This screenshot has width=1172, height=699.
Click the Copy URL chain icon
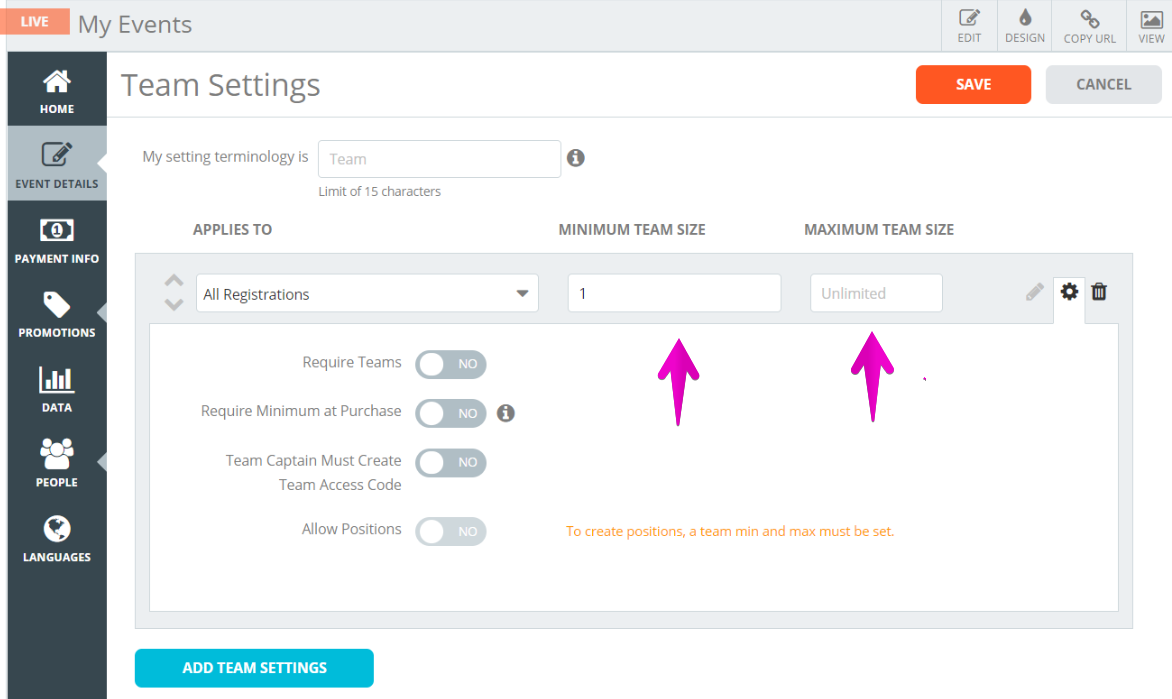pos(1090,19)
